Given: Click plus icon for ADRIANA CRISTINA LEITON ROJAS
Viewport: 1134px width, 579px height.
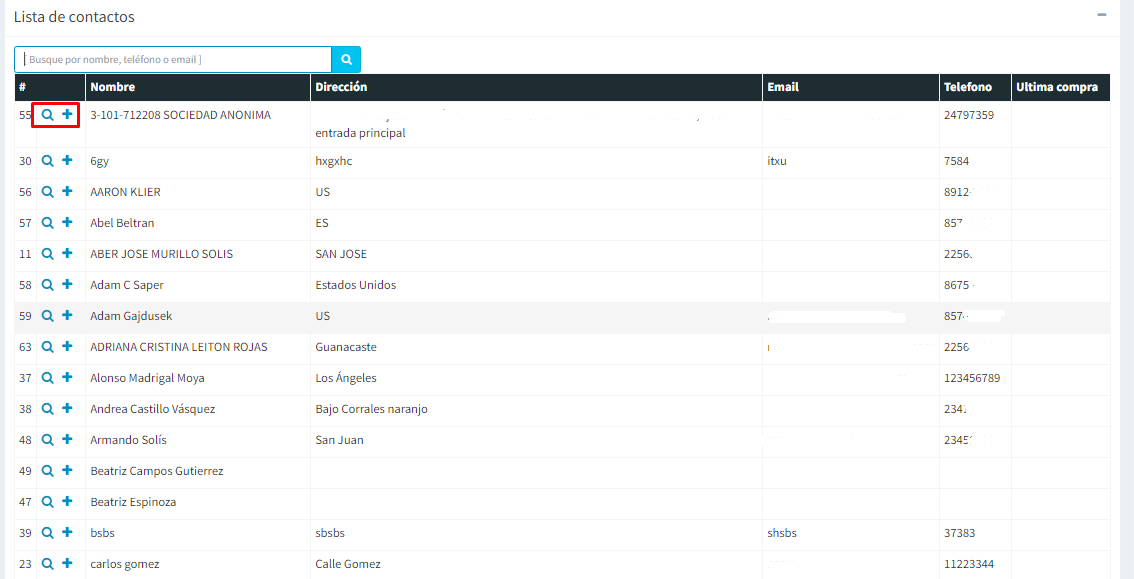Looking at the screenshot, I should click(x=67, y=347).
